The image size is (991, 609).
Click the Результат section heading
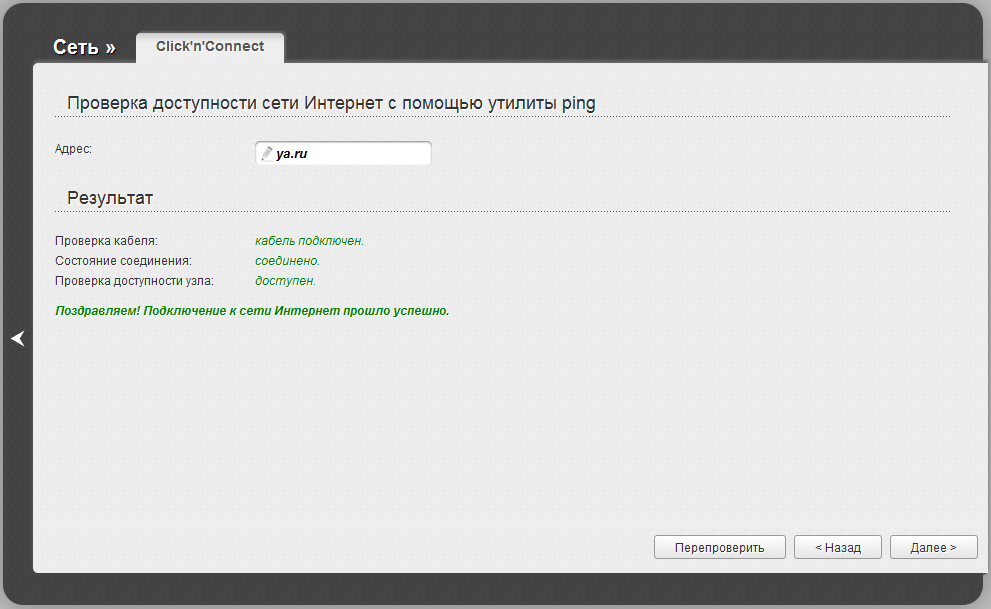[110, 197]
